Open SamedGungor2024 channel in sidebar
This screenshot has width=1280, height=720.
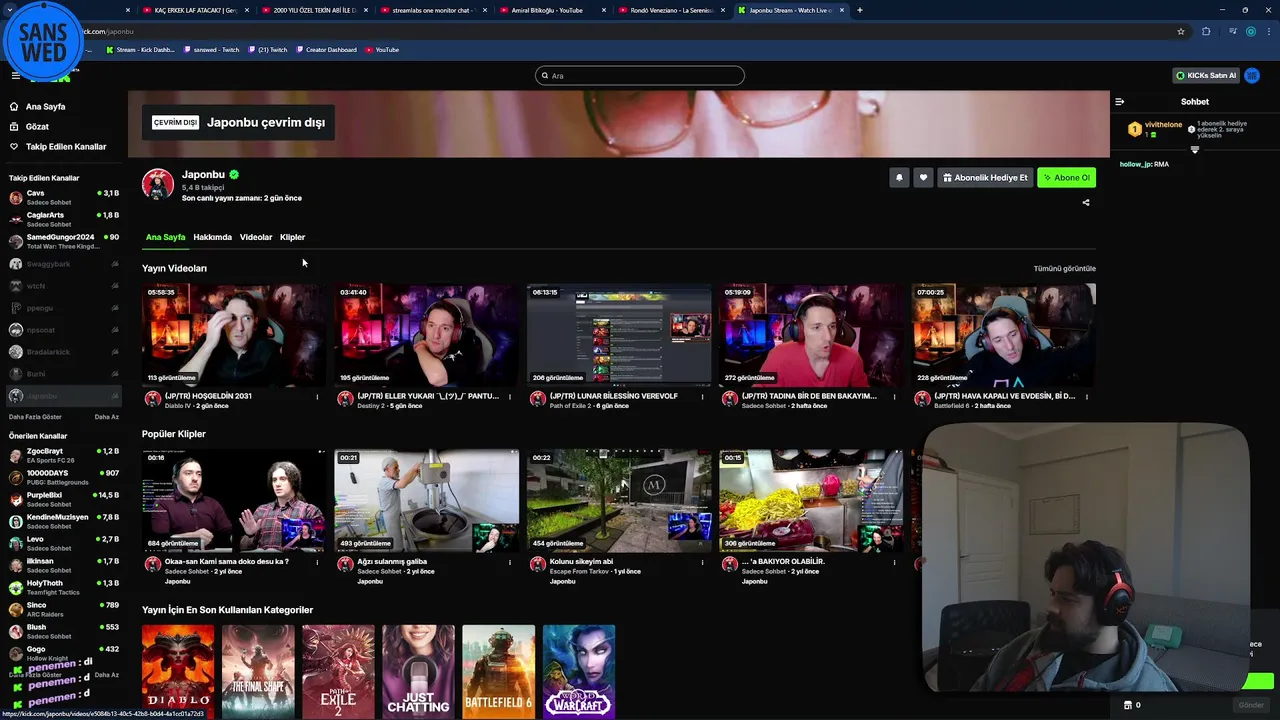64,241
